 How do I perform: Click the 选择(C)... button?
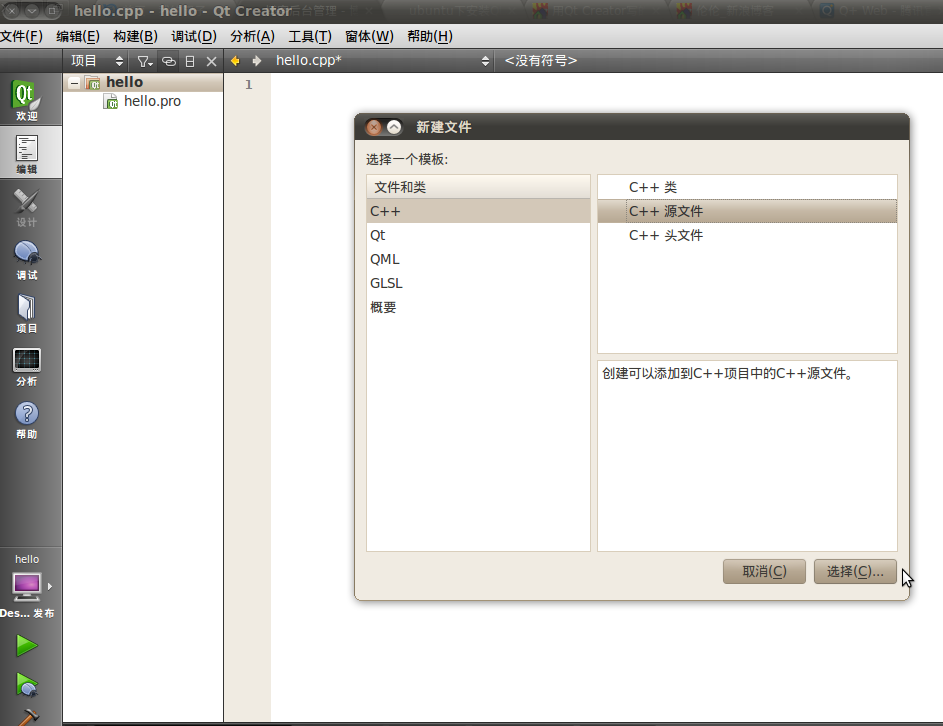click(x=855, y=571)
